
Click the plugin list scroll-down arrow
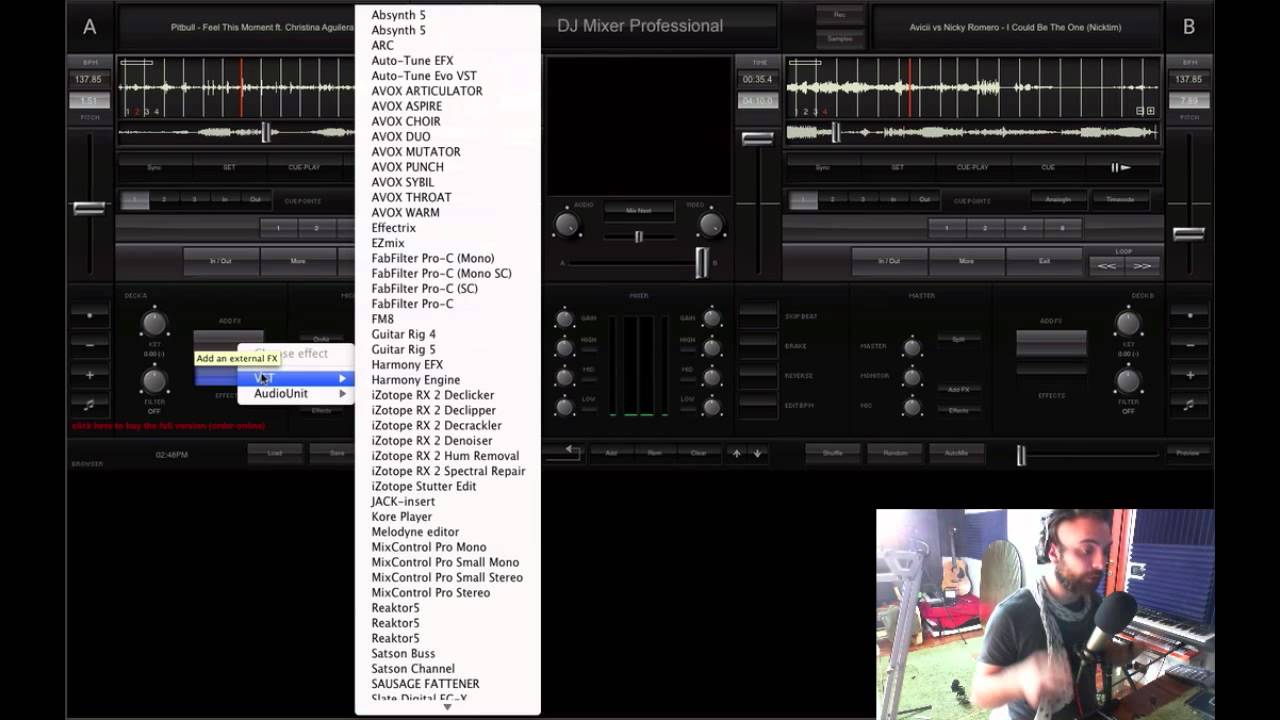click(x=447, y=707)
